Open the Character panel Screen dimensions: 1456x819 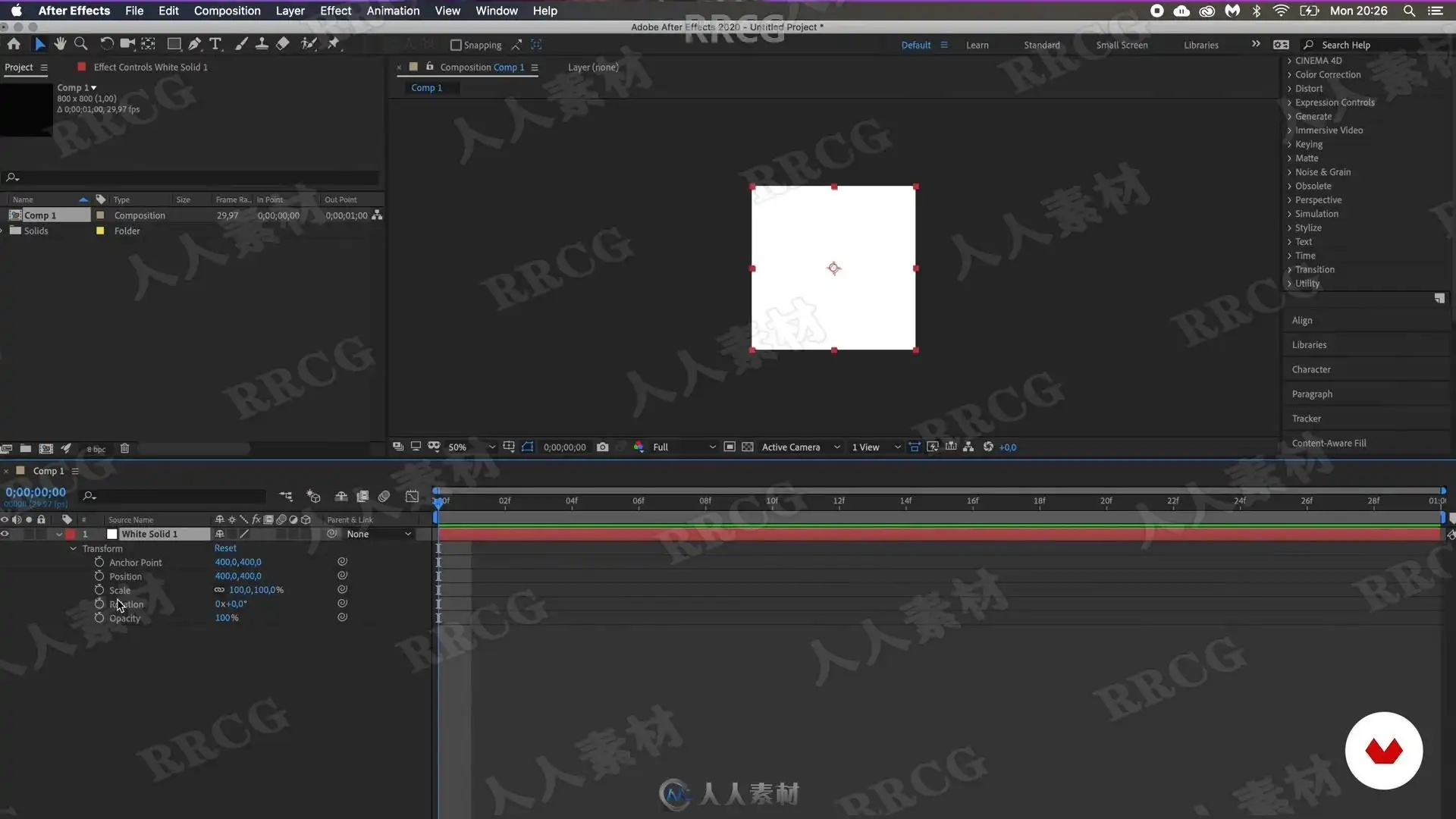(1310, 369)
